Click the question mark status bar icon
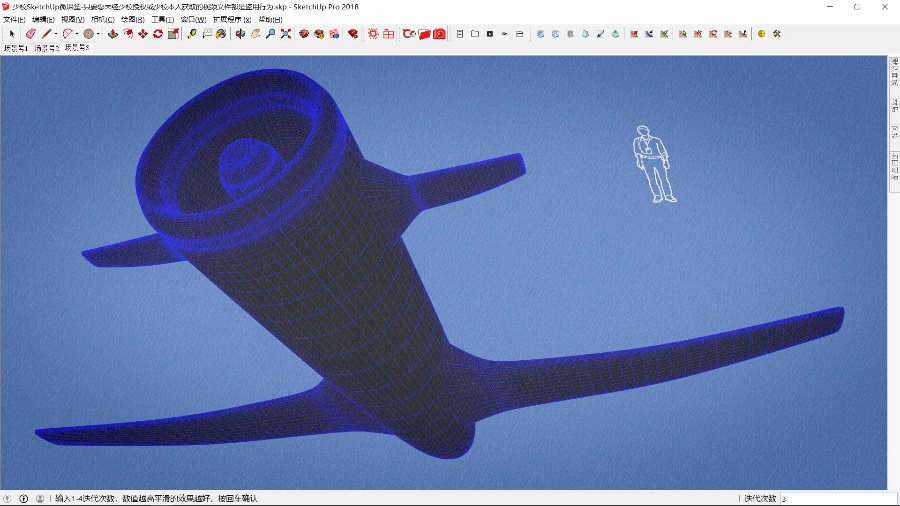This screenshot has height=506, width=900. (7, 499)
